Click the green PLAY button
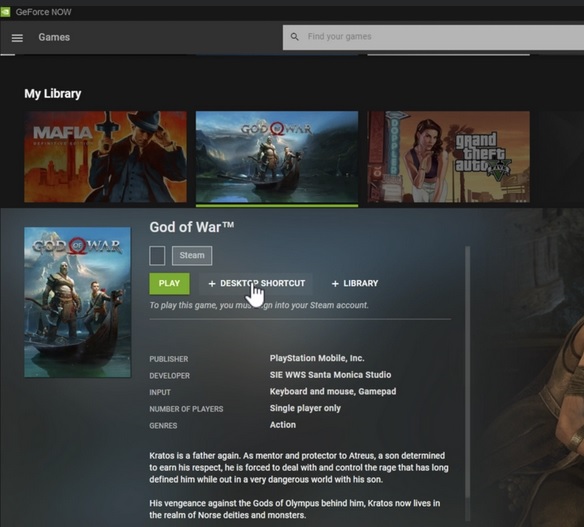The image size is (584, 527). tap(169, 283)
